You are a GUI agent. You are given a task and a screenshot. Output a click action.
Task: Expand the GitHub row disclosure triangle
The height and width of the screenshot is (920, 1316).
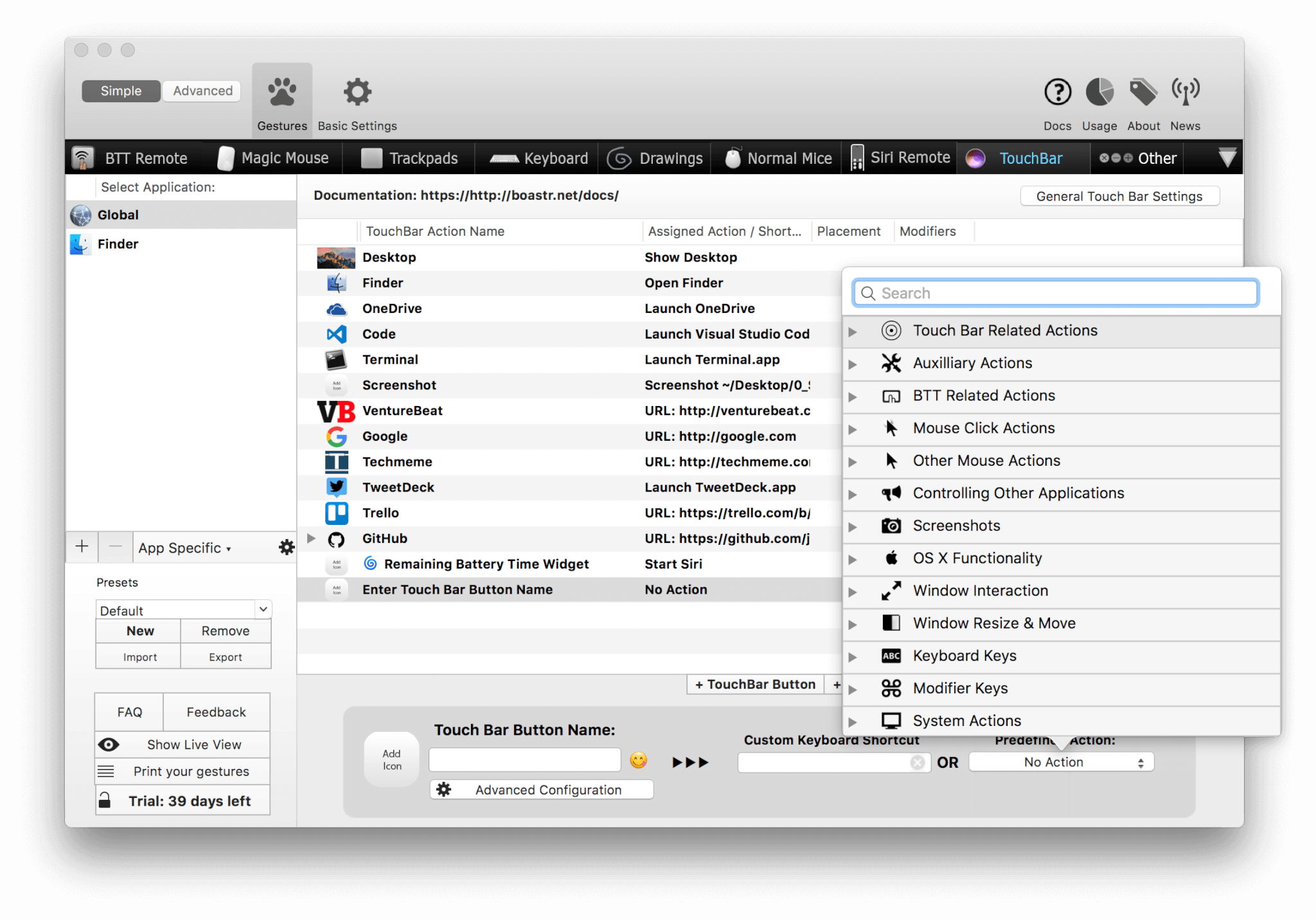[312, 538]
